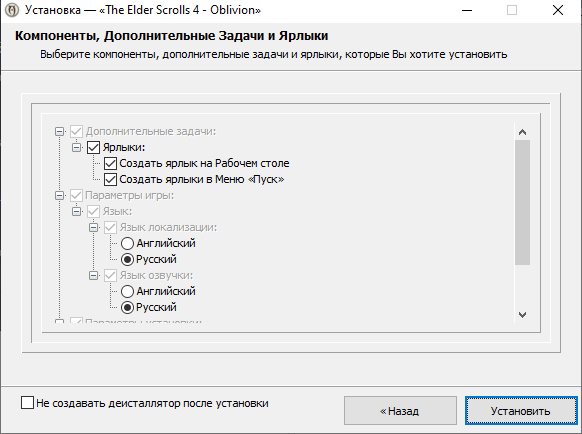Screen dimensions: 582x434
Task: Select Английский under Язык локализации
Action: click(x=127, y=244)
